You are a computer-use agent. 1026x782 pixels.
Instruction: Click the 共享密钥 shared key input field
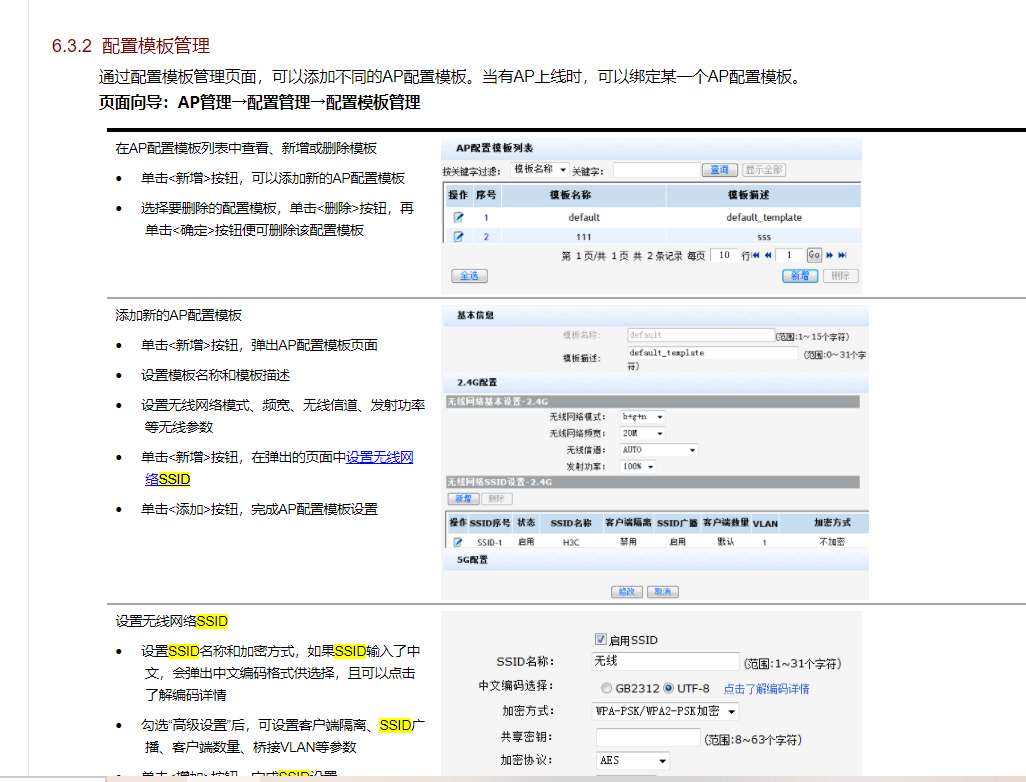[x=648, y=738]
